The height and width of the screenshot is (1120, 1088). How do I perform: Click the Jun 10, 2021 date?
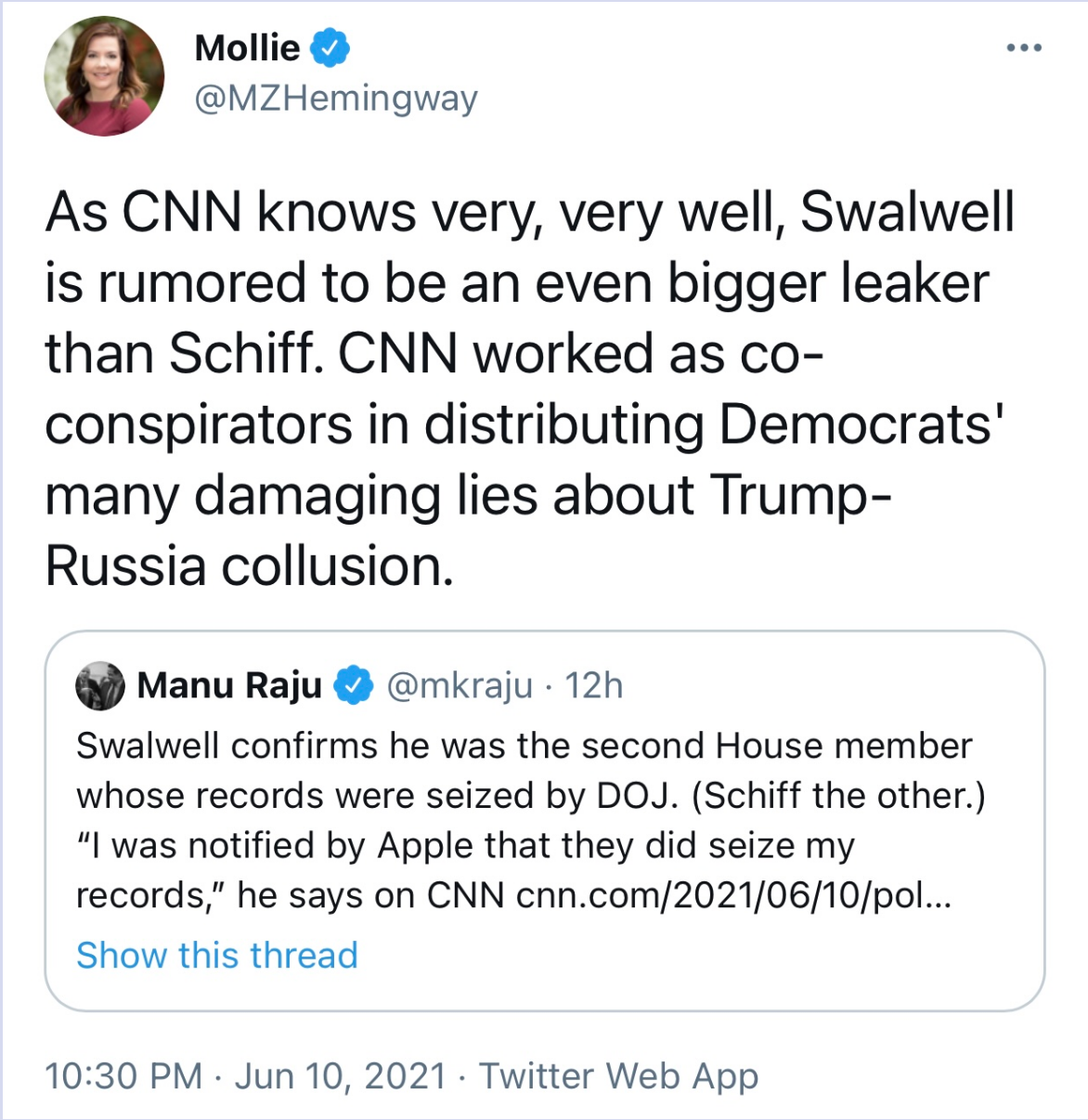[x=341, y=1075]
